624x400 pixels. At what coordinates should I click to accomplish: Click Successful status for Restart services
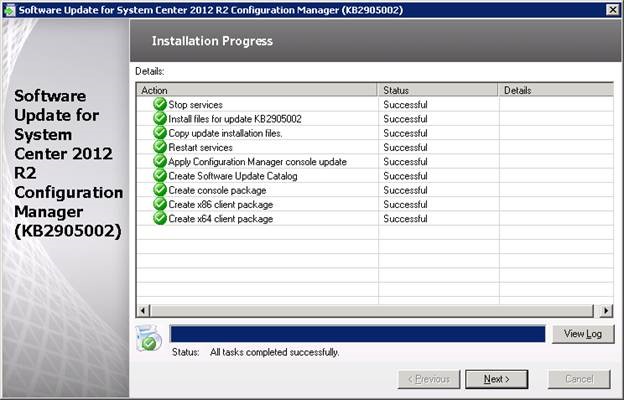405,148
